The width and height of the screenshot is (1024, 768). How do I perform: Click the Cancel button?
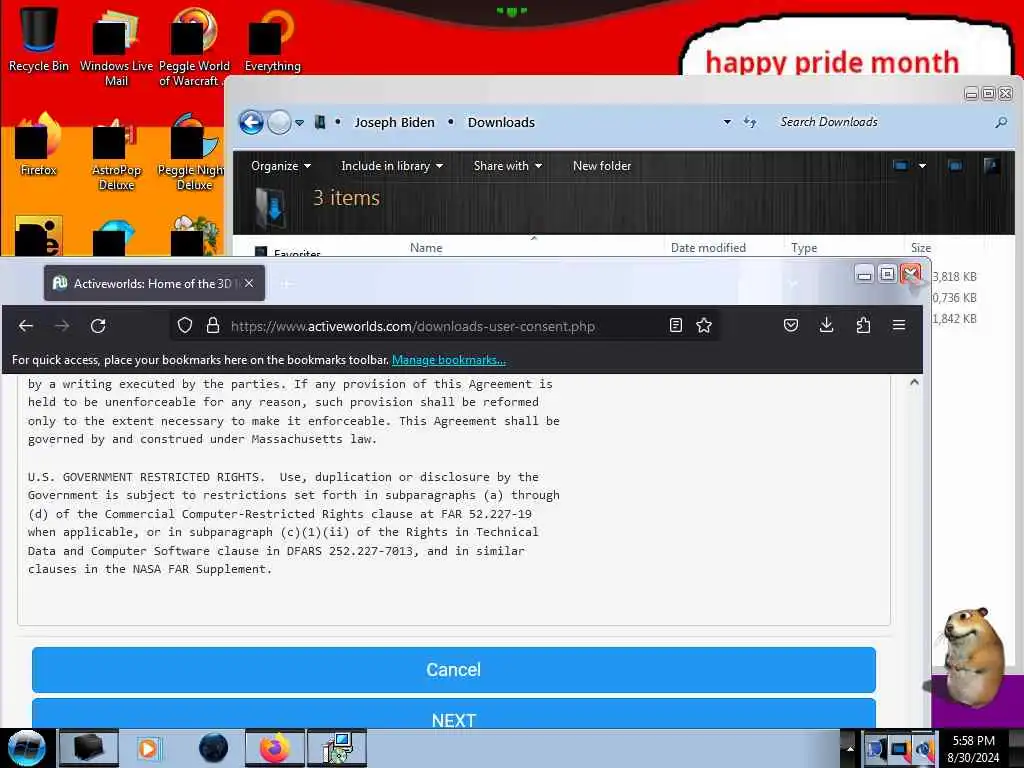coord(453,669)
